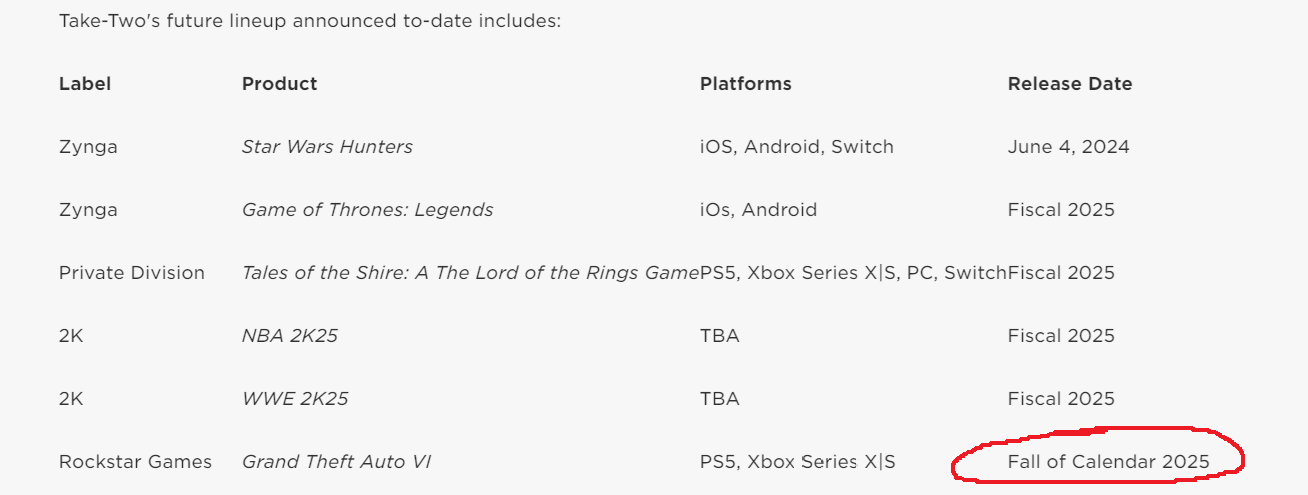The image size is (1308, 495).
Task: Click the iOS, Android, Switch platforms cell
Action: (x=796, y=147)
